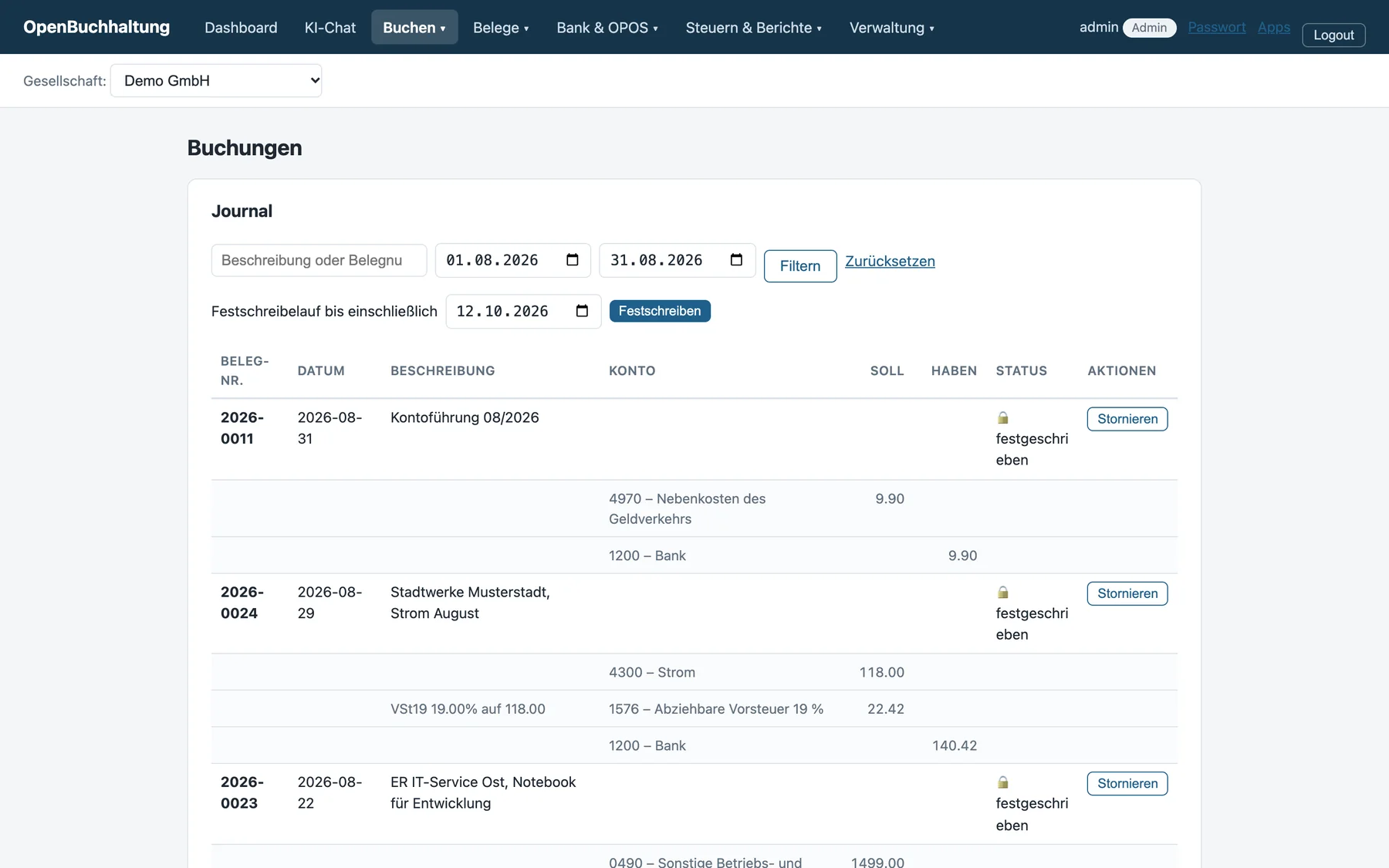The height and width of the screenshot is (868, 1389).
Task: Log out via the Logout button
Action: [x=1333, y=35]
